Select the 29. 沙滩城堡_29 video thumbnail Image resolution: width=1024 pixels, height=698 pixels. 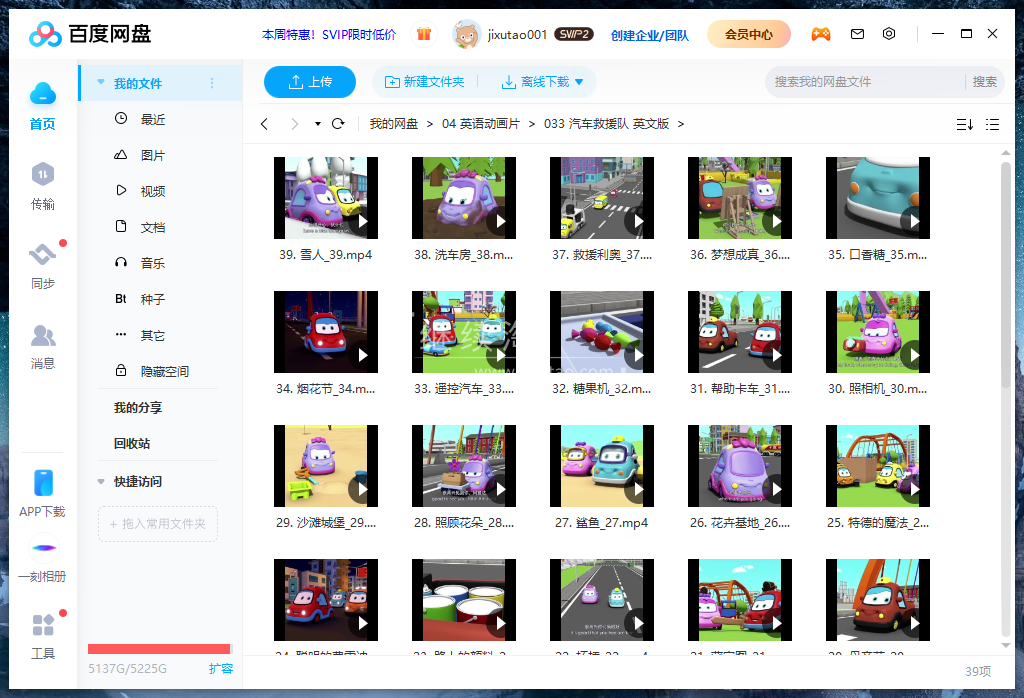tap(326, 466)
